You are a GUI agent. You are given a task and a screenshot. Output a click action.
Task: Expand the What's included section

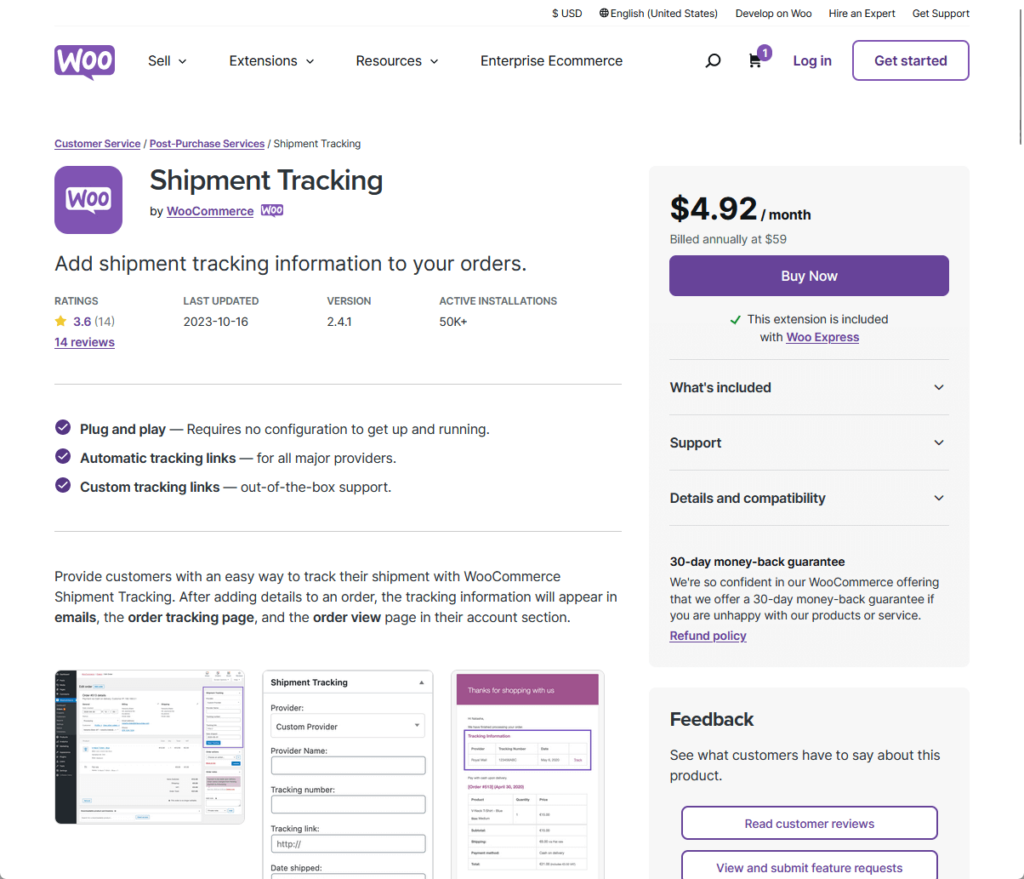coord(808,387)
